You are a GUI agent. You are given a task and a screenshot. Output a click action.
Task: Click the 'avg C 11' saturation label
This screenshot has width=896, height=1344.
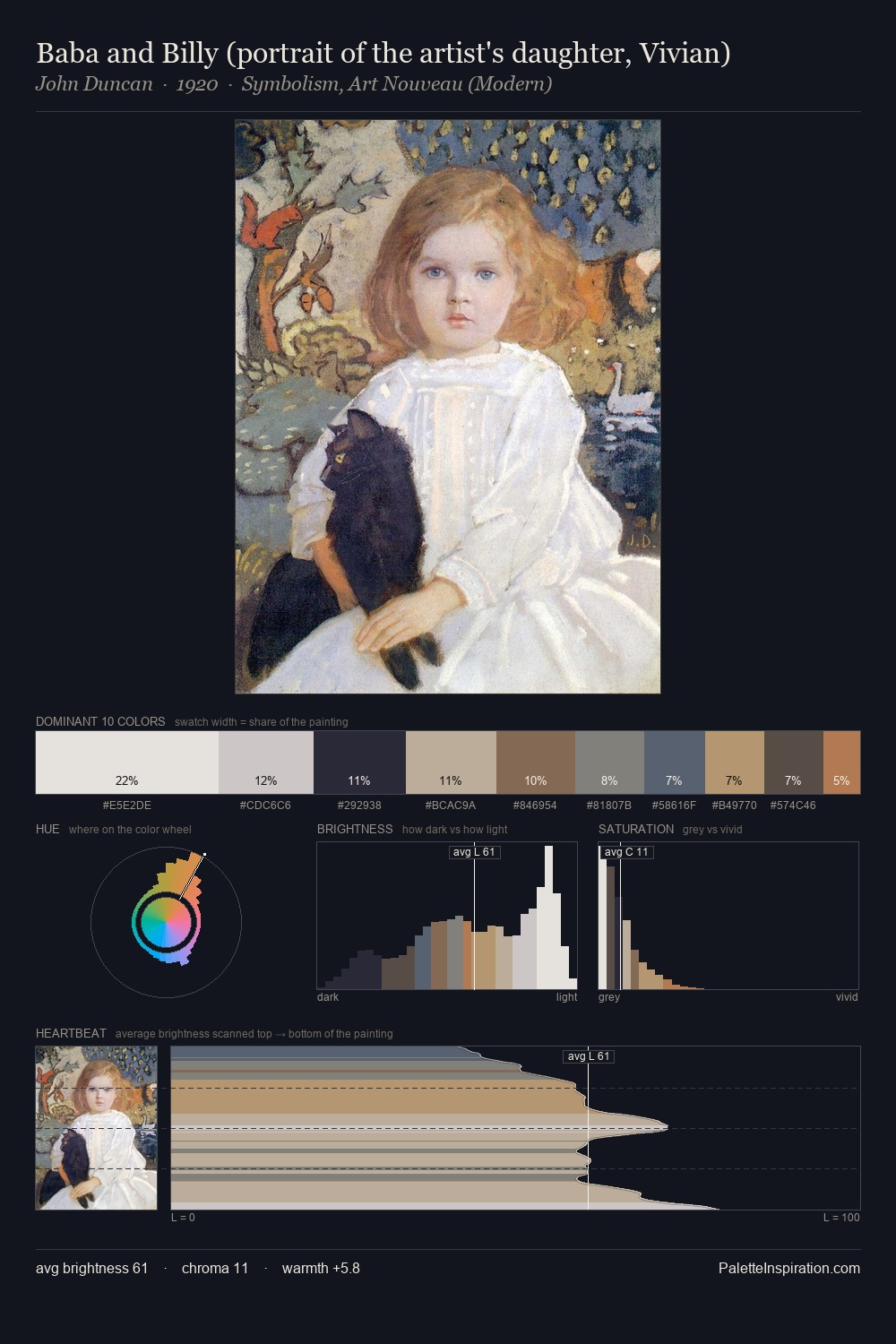[x=626, y=852]
